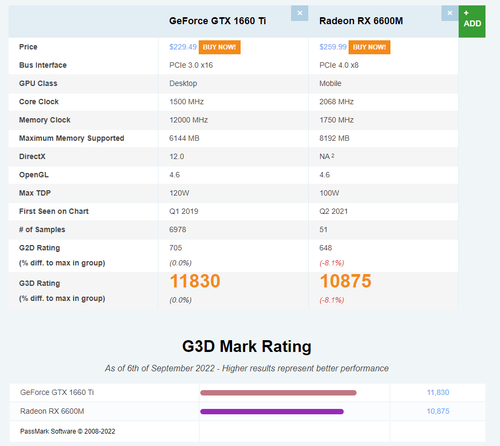Click GeForce GTX 1660 Ti chart label
500x446 pixels.
tap(57, 392)
